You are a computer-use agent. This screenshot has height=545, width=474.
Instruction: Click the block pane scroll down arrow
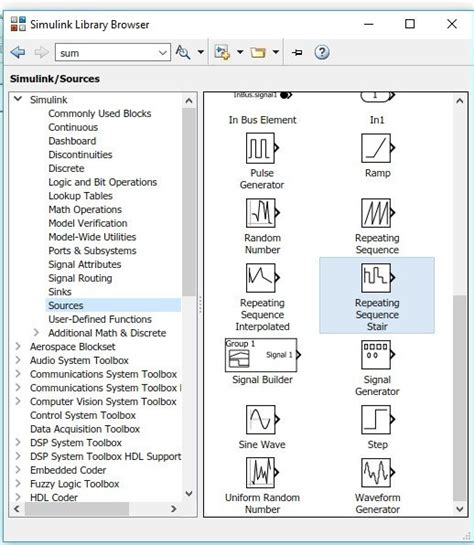pyautogui.click(x=459, y=509)
